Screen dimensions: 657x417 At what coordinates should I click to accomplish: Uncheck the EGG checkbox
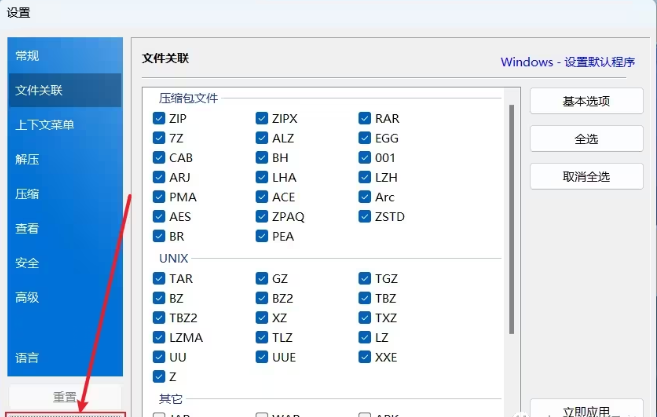point(365,138)
